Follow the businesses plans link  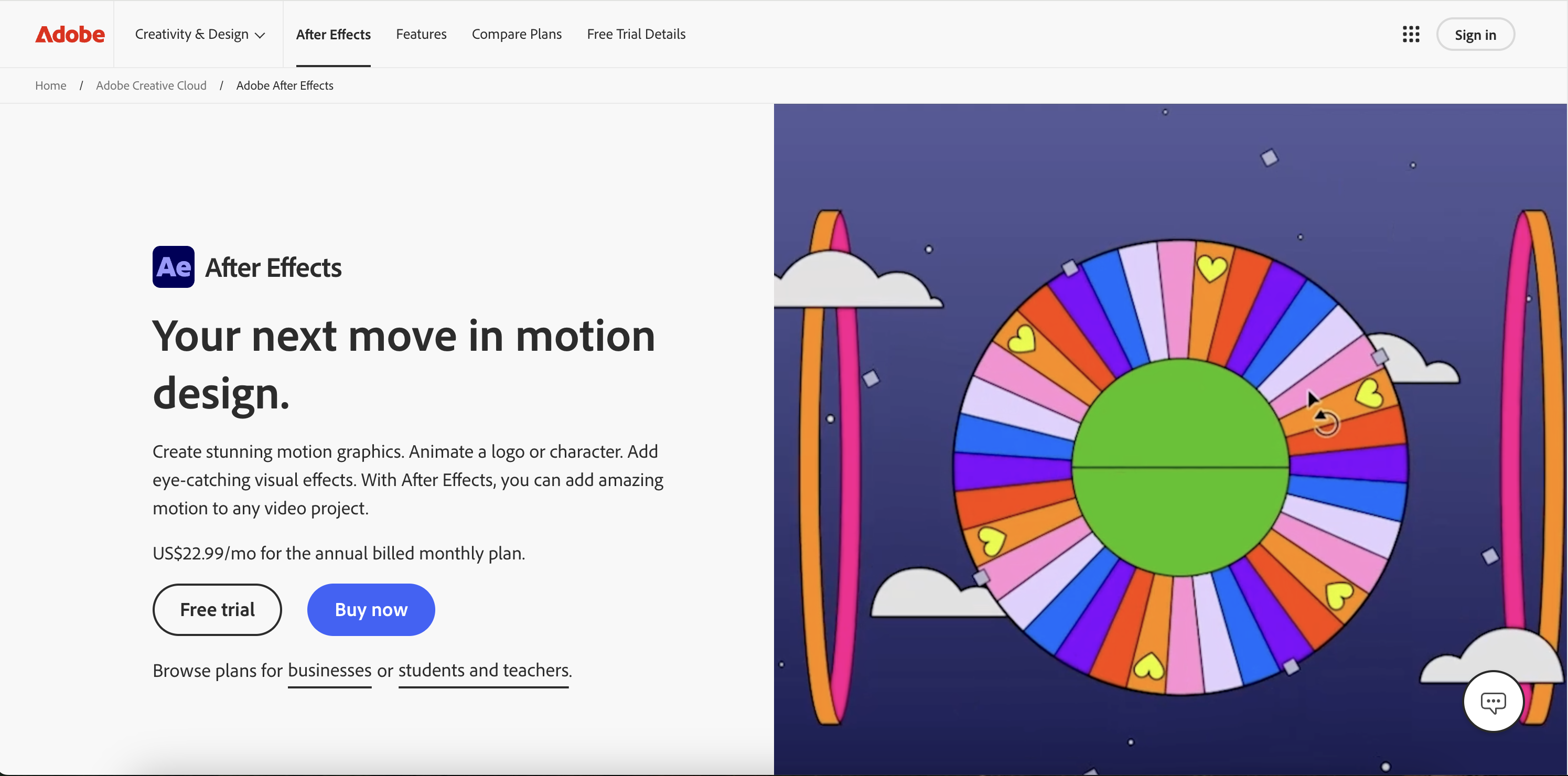tap(329, 670)
